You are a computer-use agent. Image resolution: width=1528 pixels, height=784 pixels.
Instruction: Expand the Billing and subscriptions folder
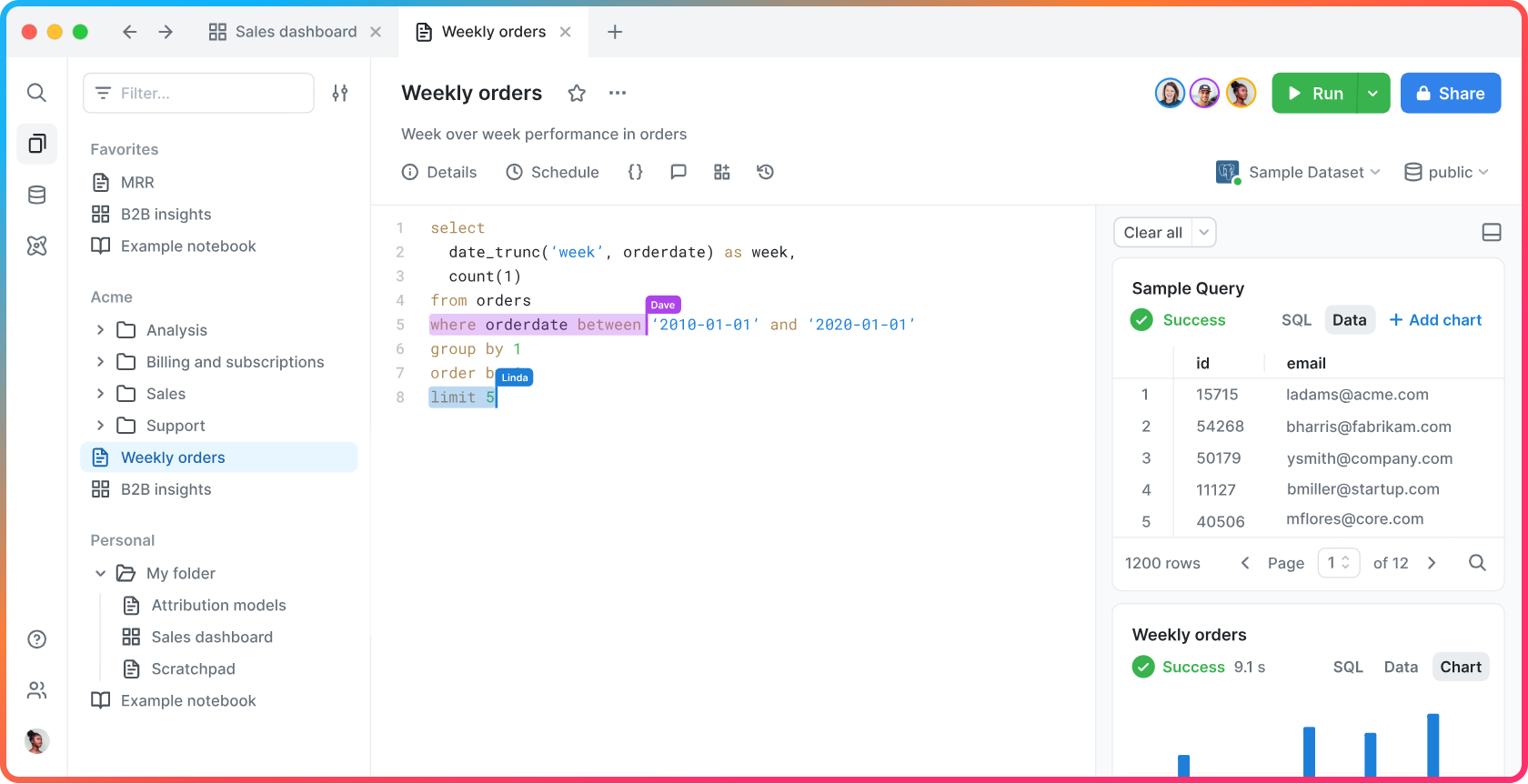100,362
